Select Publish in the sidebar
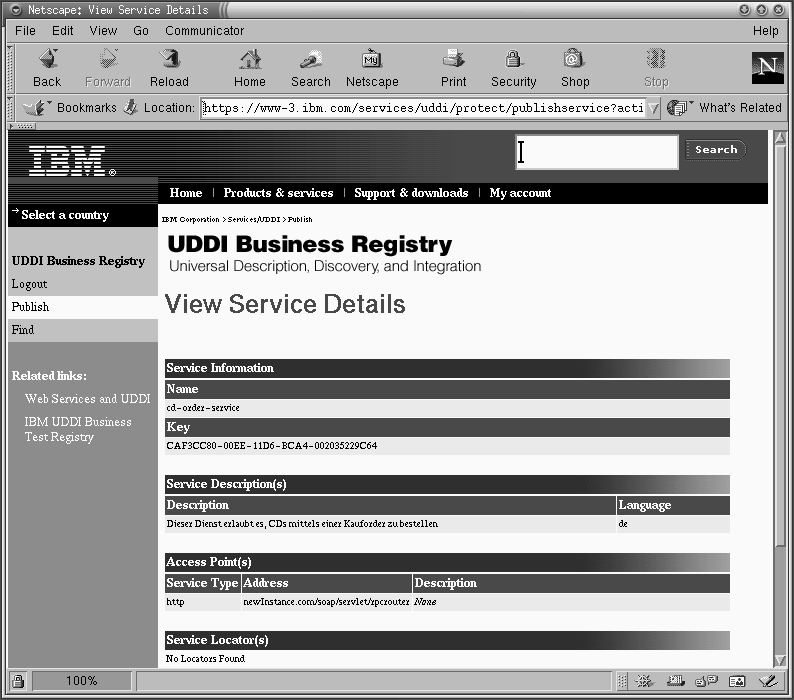Viewport: 794px width, 700px height. click(30, 307)
